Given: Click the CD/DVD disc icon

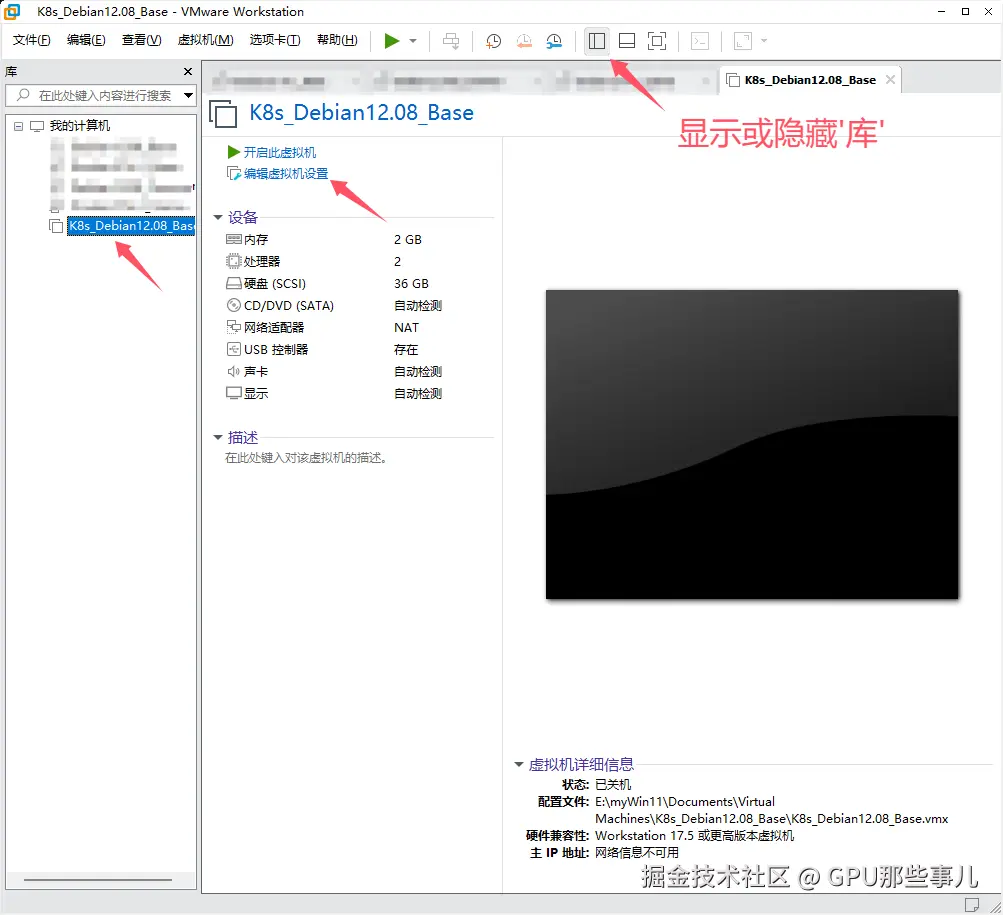Looking at the screenshot, I should (233, 305).
